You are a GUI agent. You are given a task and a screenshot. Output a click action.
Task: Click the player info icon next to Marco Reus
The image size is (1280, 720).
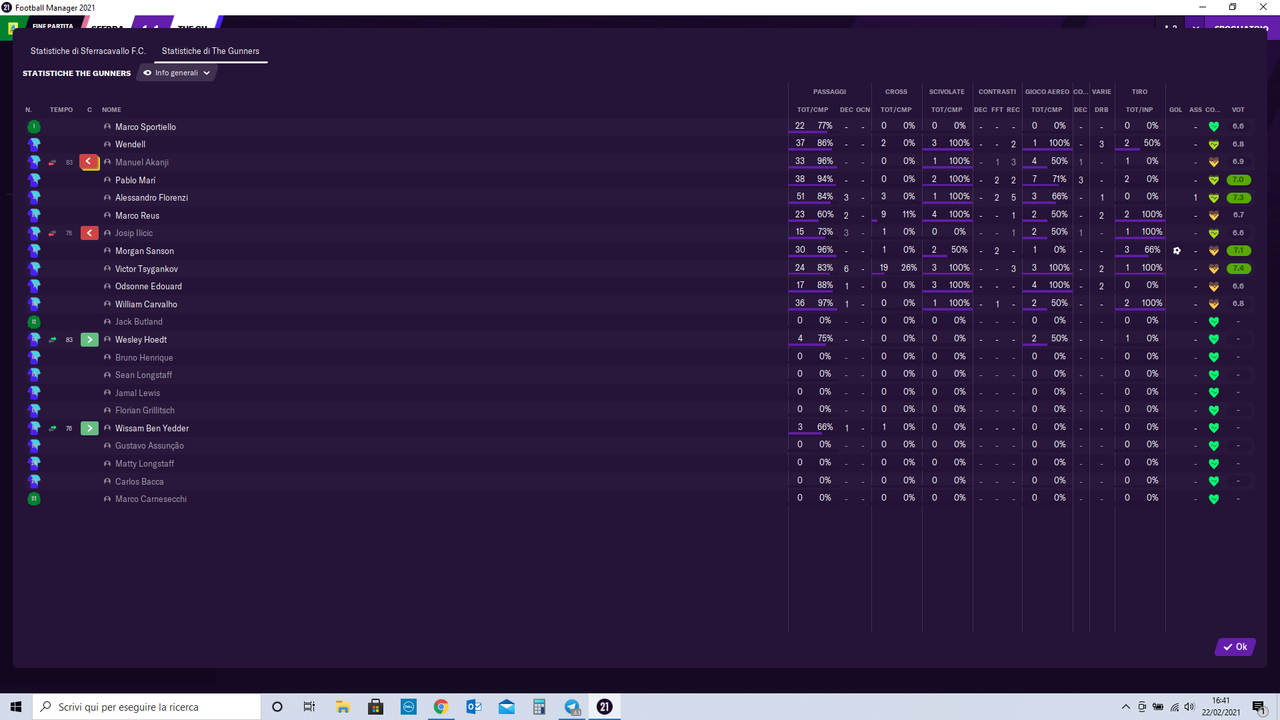(x=108, y=216)
